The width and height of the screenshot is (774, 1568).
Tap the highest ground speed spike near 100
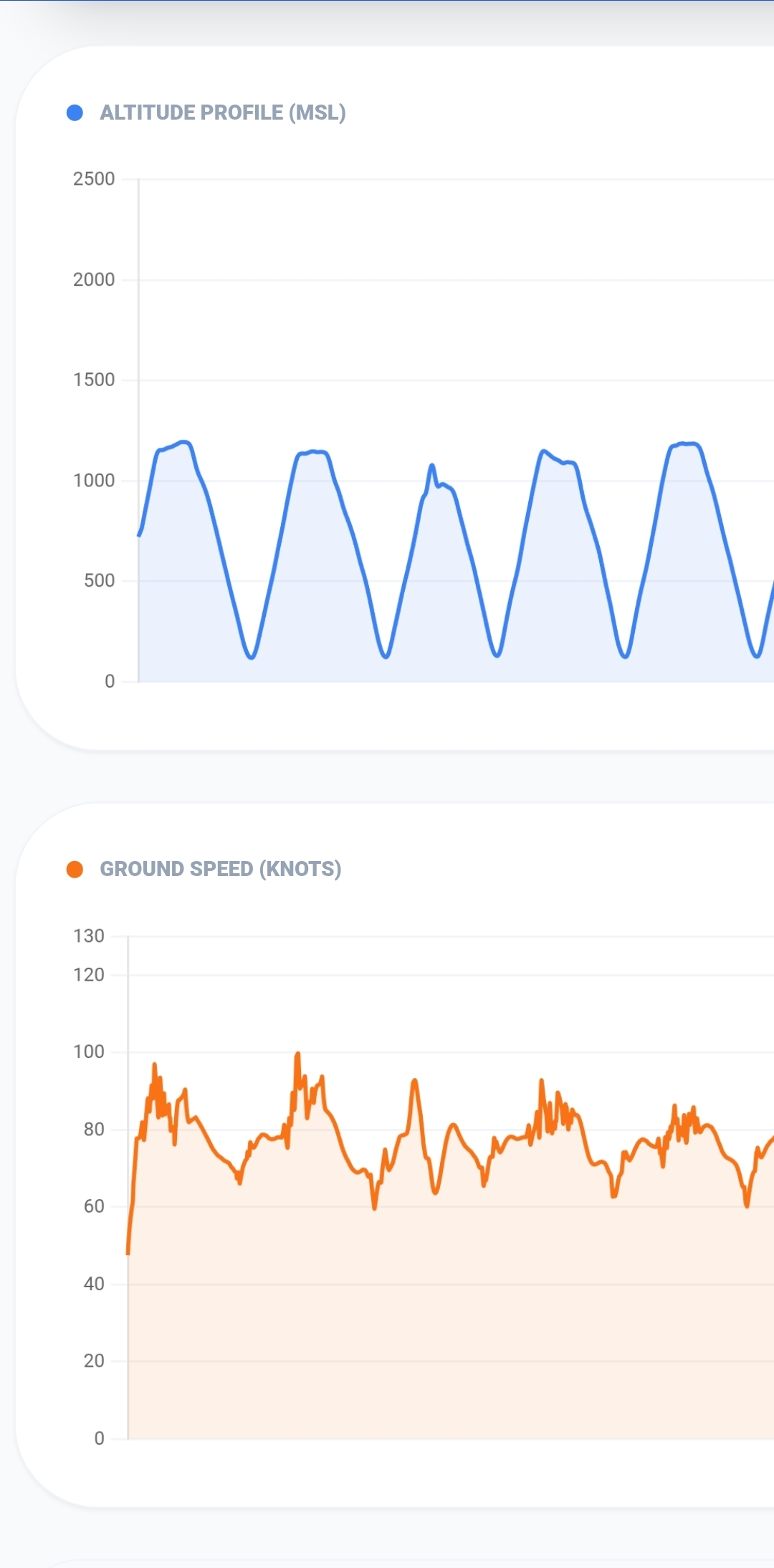[297, 1054]
